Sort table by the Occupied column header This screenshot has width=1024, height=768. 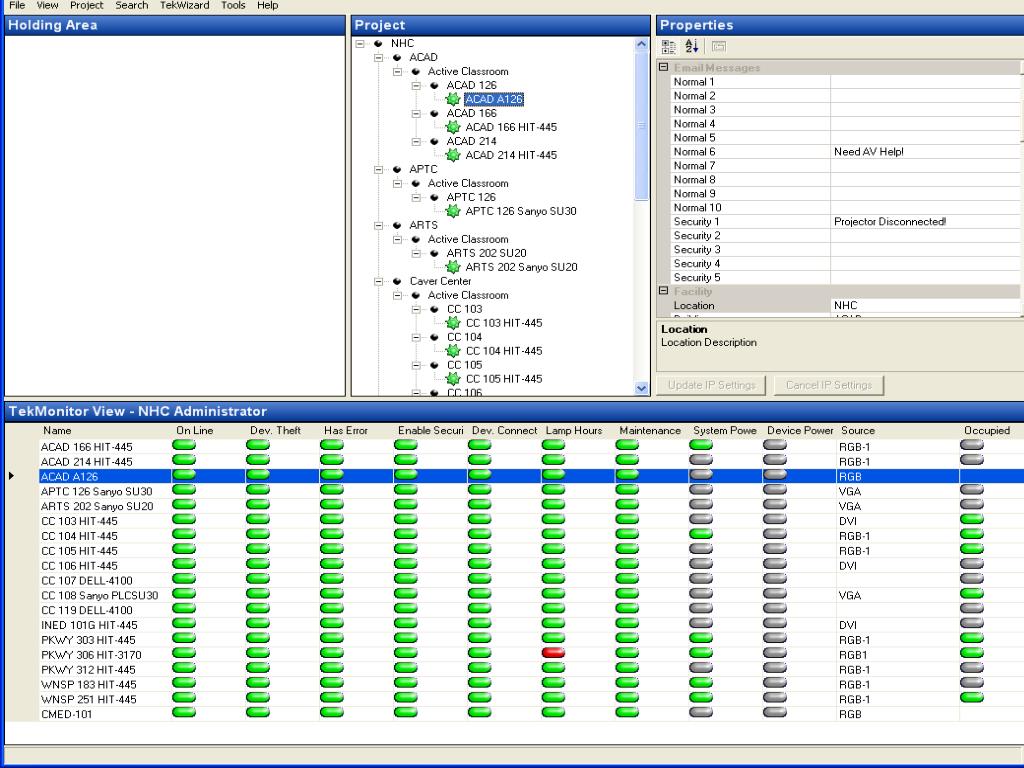987,430
